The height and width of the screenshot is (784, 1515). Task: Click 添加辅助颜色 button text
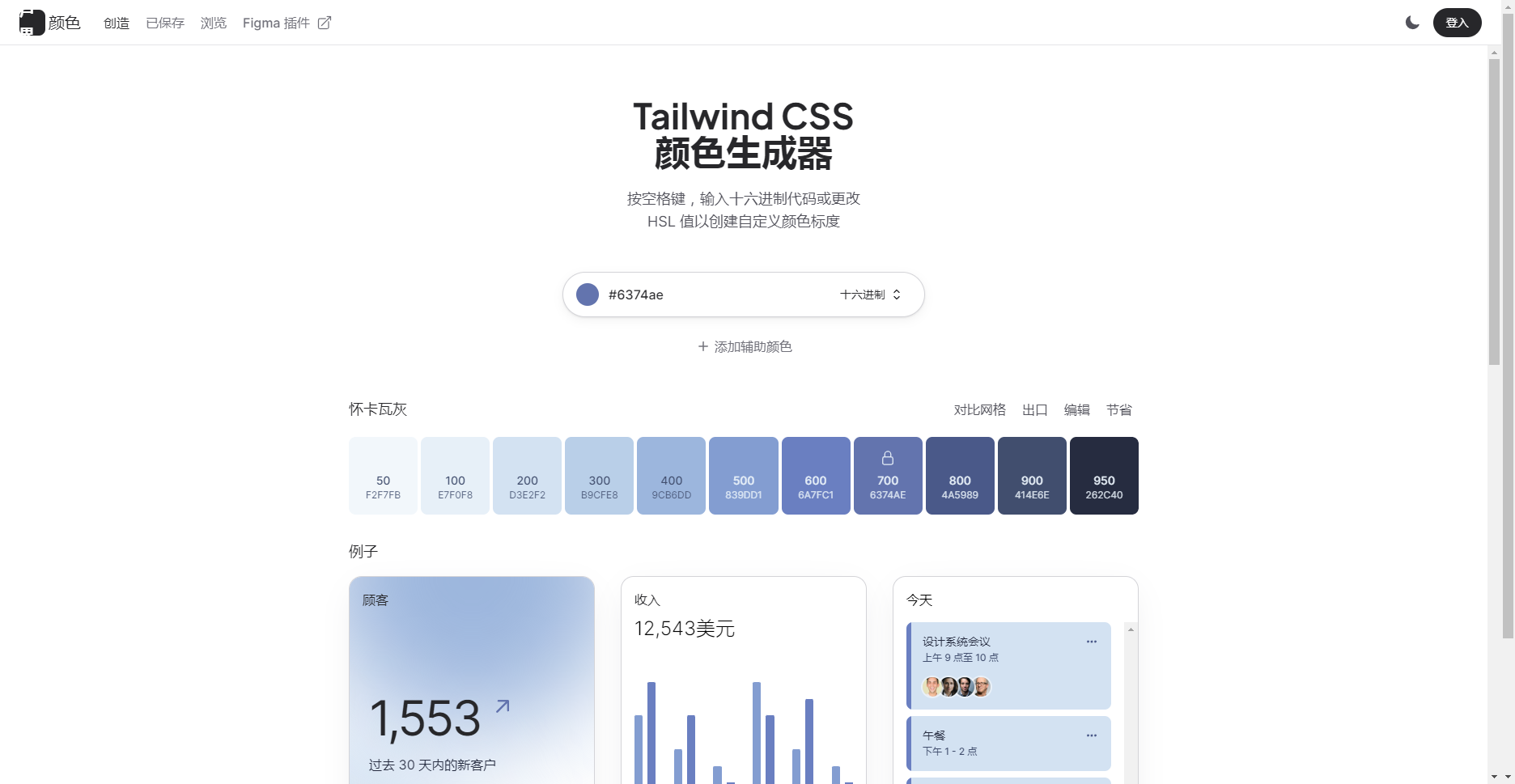753,346
